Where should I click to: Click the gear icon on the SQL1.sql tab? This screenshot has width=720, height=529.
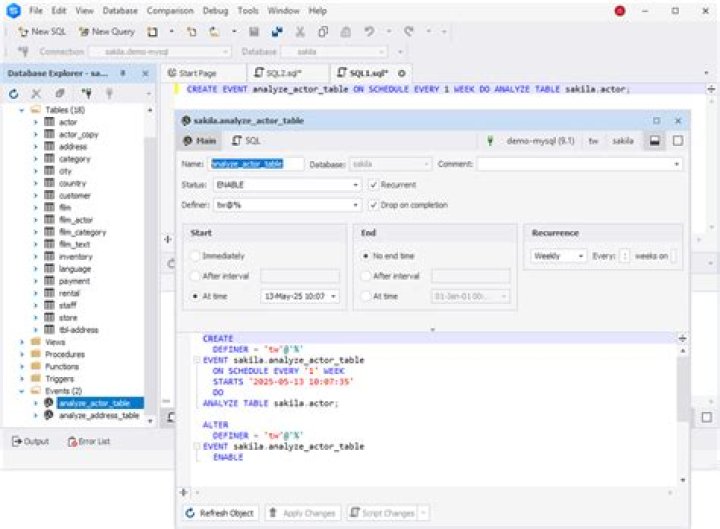(x=402, y=73)
